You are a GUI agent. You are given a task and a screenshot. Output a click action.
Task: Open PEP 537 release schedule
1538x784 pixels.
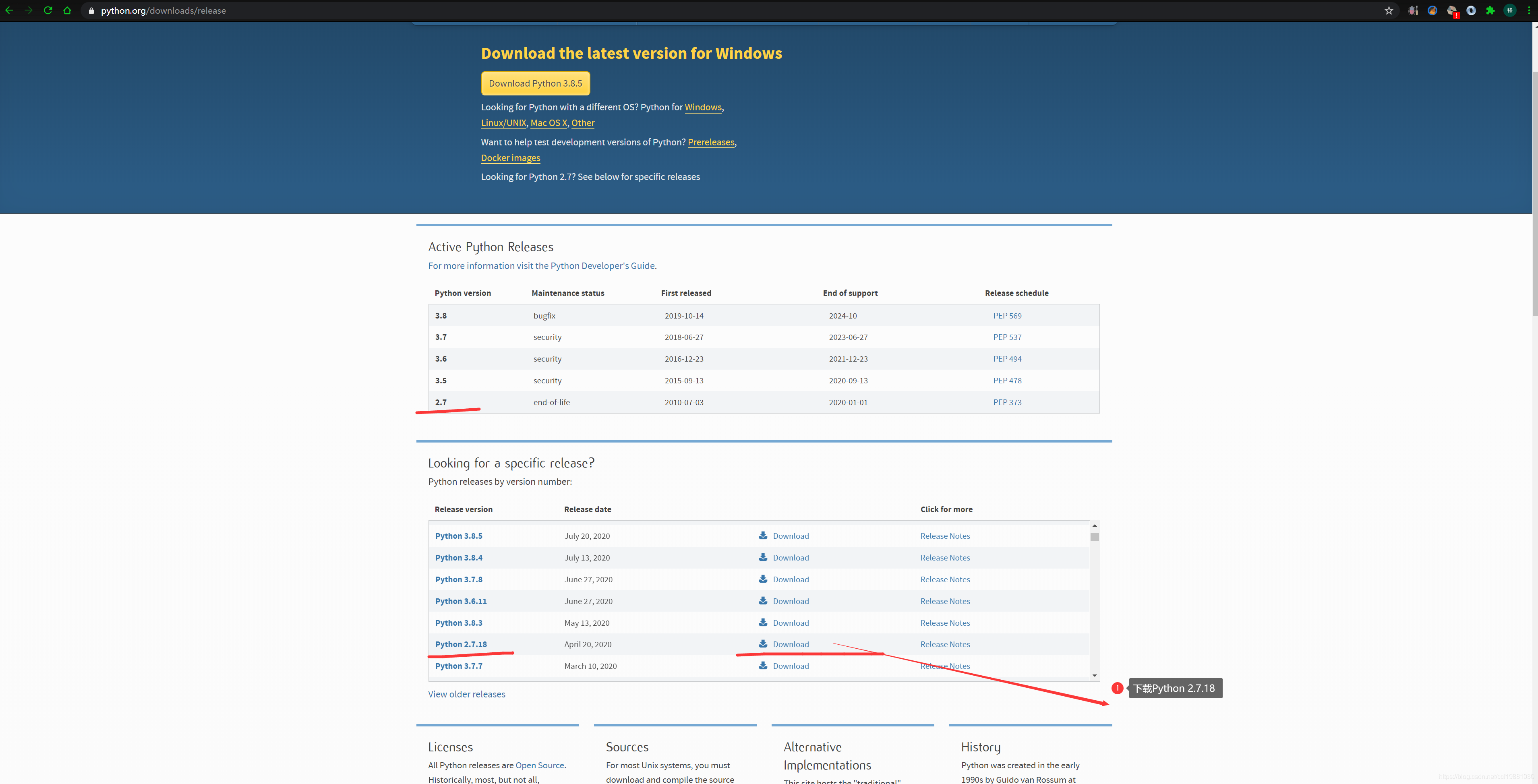point(1007,337)
